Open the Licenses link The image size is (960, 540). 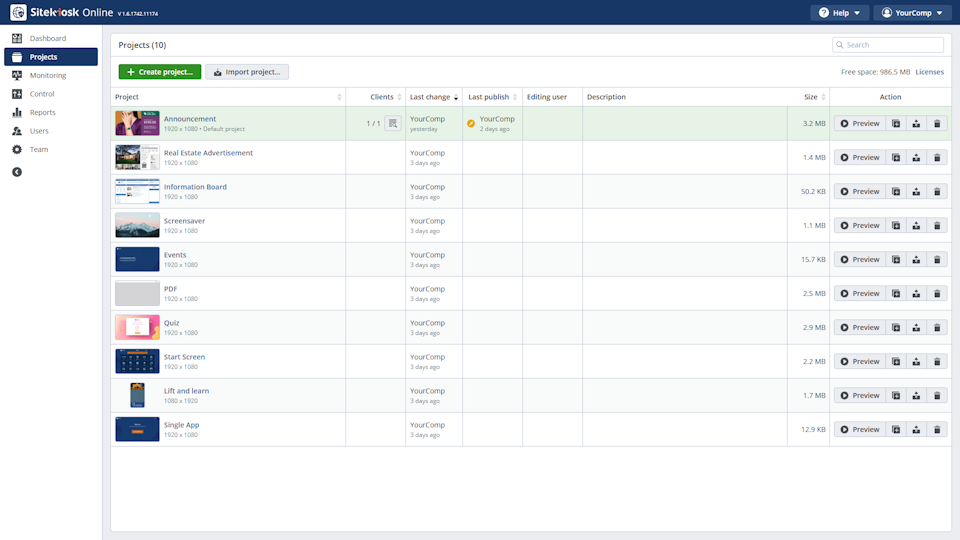tap(929, 72)
